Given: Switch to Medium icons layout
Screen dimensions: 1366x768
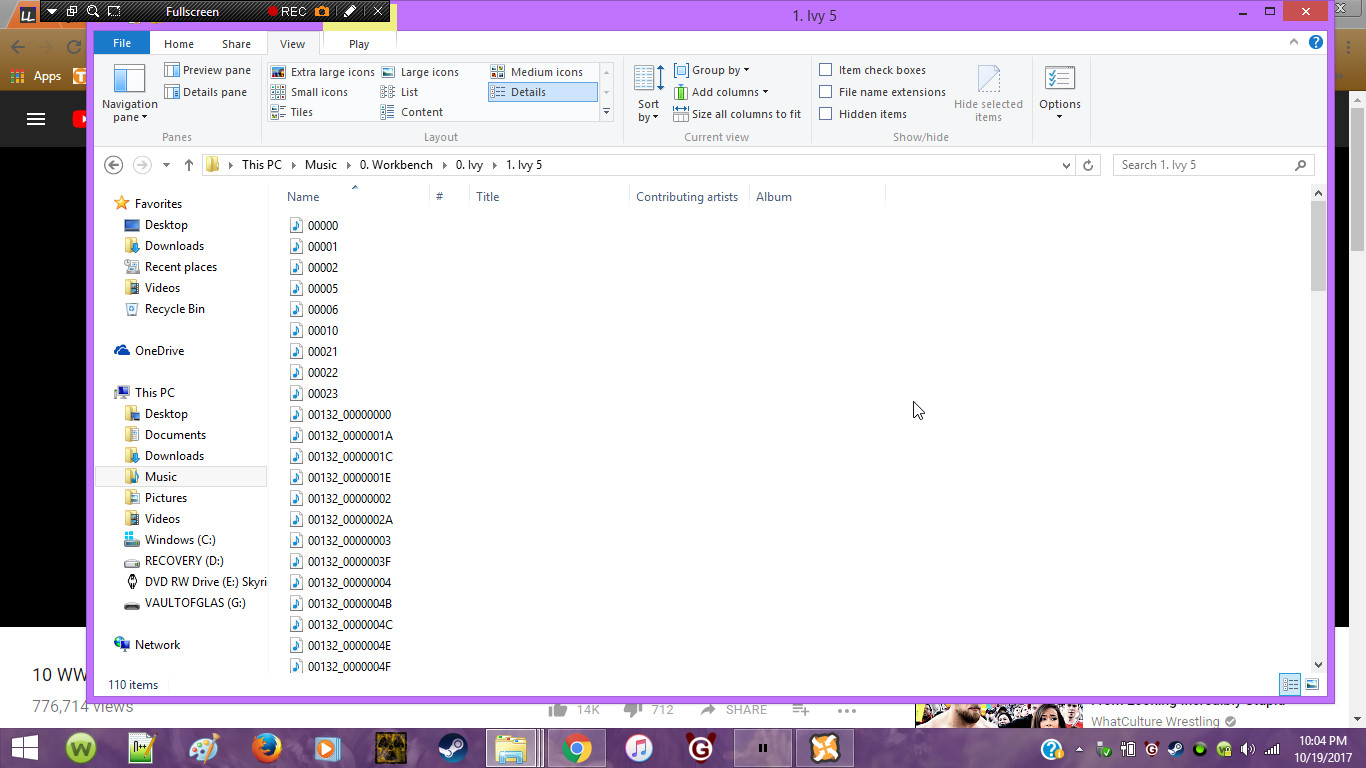Looking at the screenshot, I should point(537,72).
